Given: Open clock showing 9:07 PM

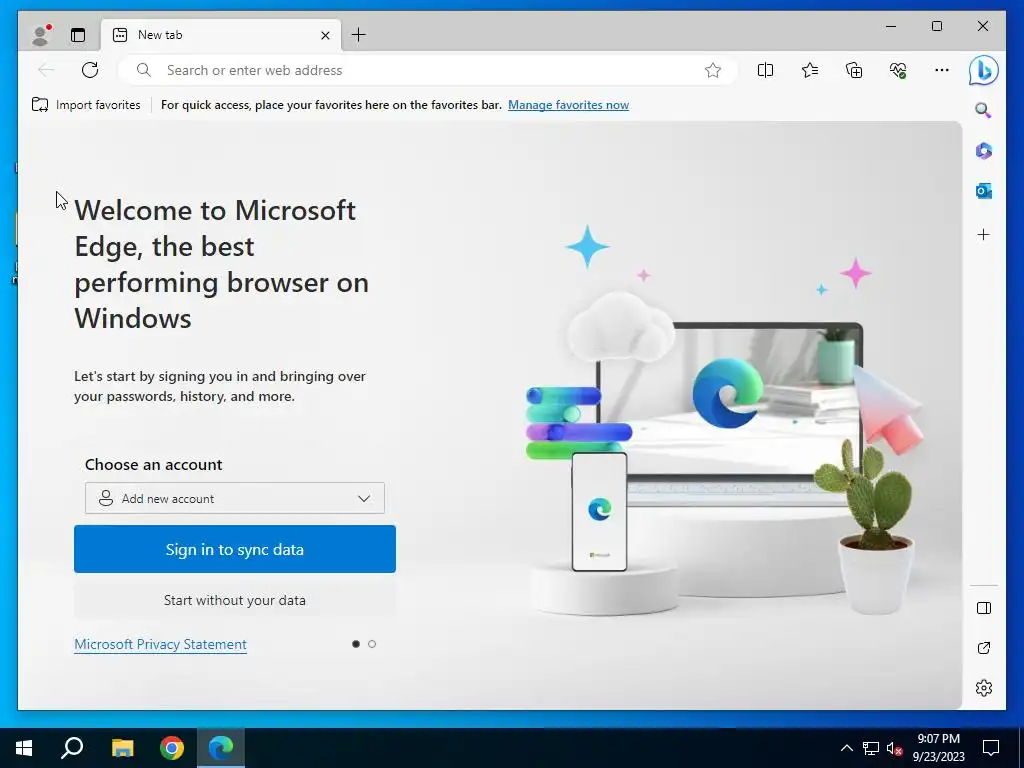Looking at the screenshot, I should coord(938,748).
